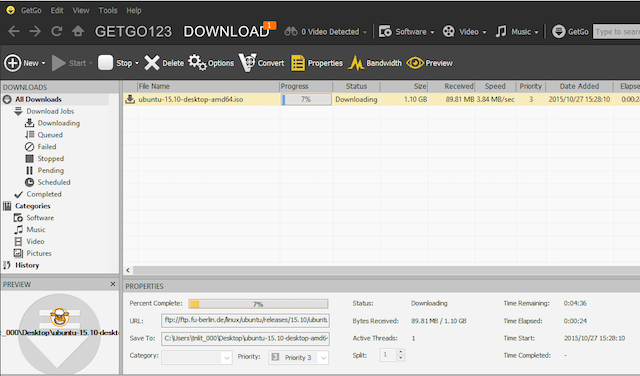Sort by Status column header
Viewport: 640px width, 376px height.
(356, 86)
